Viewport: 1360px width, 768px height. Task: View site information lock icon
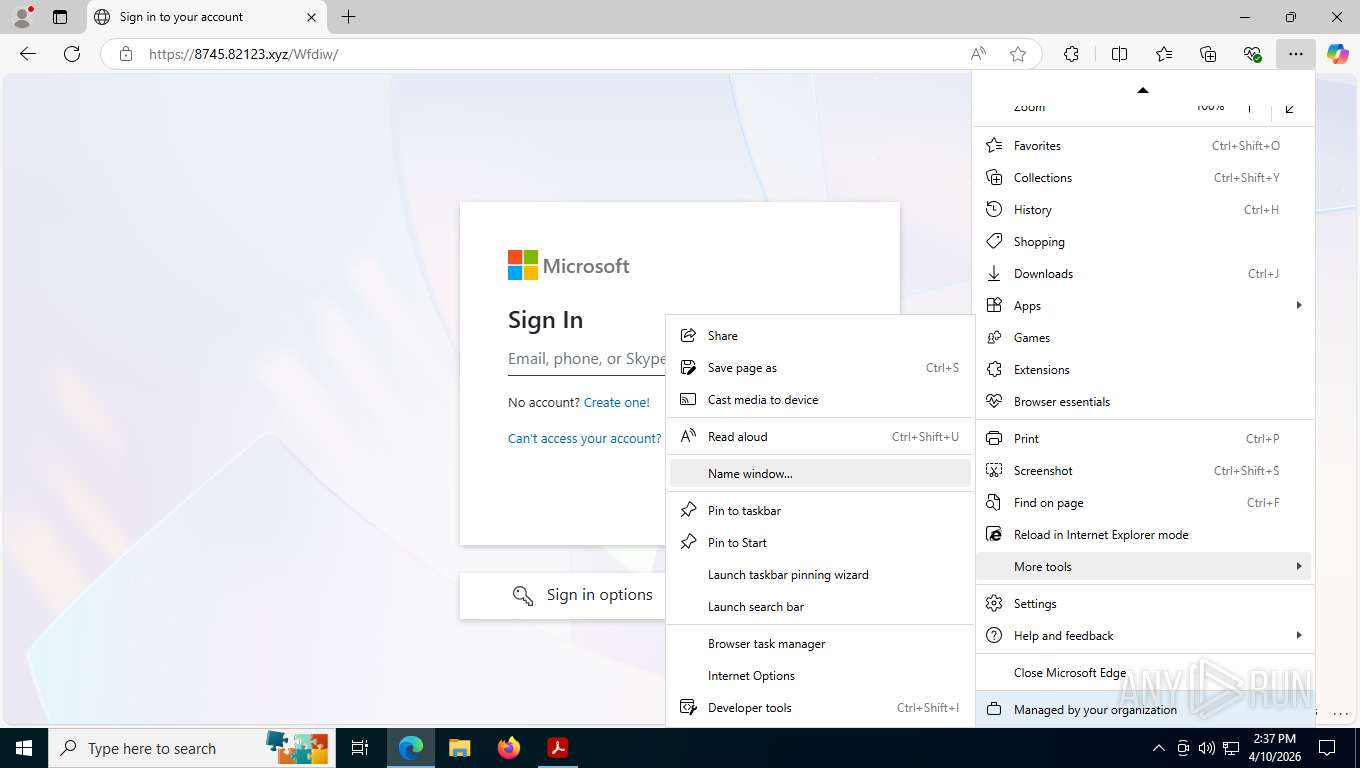tap(126, 54)
